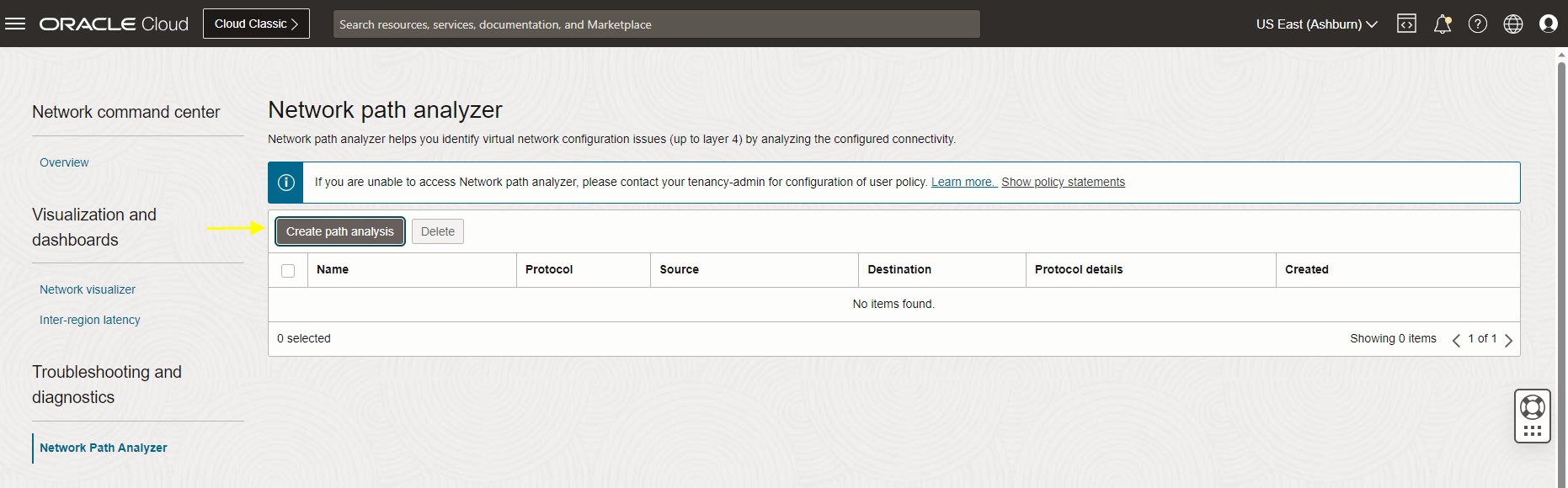Tick the select-all checkbox in table header
1568x488 pixels.
(x=288, y=270)
